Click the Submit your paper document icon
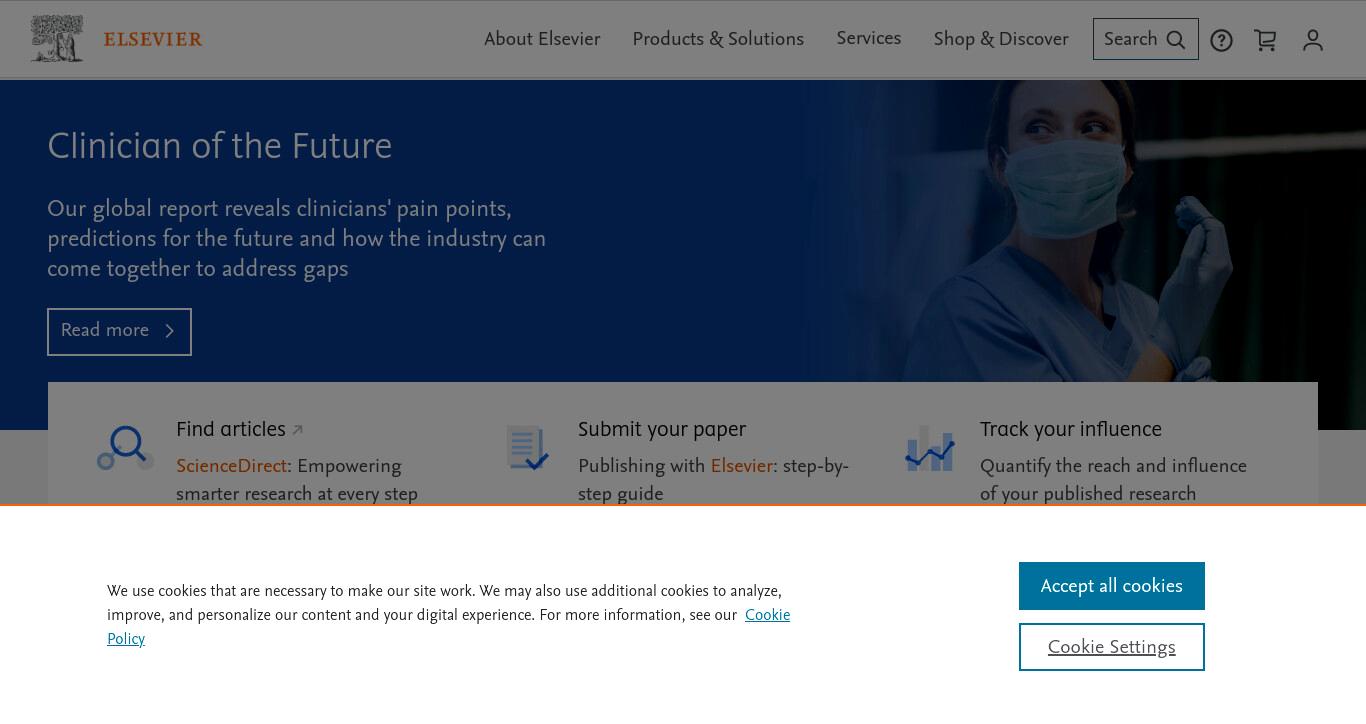The width and height of the screenshot is (1366, 724). (527, 448)
